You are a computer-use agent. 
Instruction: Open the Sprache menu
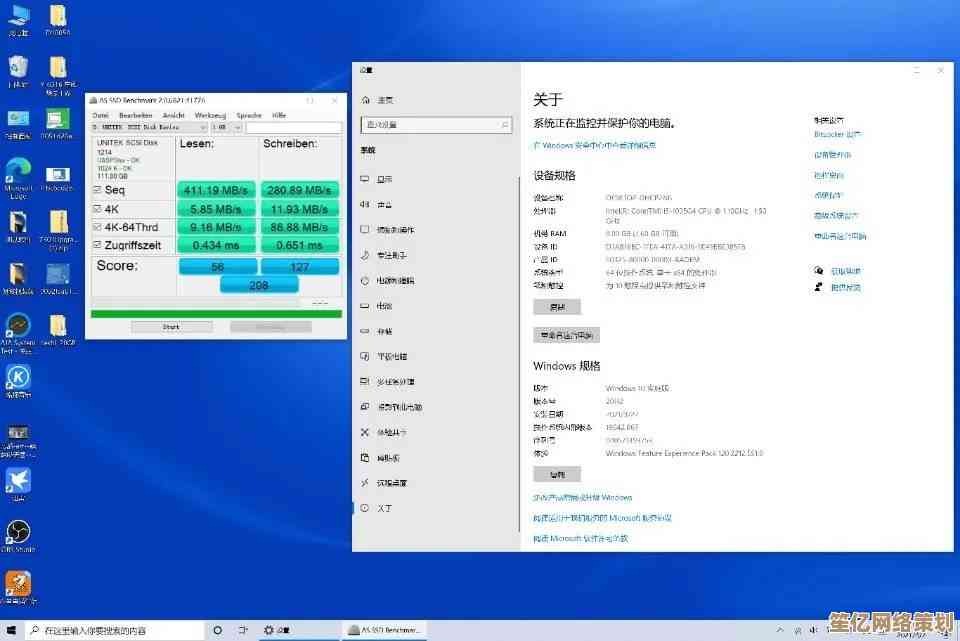pyautogui.click(x=248, y=115)
